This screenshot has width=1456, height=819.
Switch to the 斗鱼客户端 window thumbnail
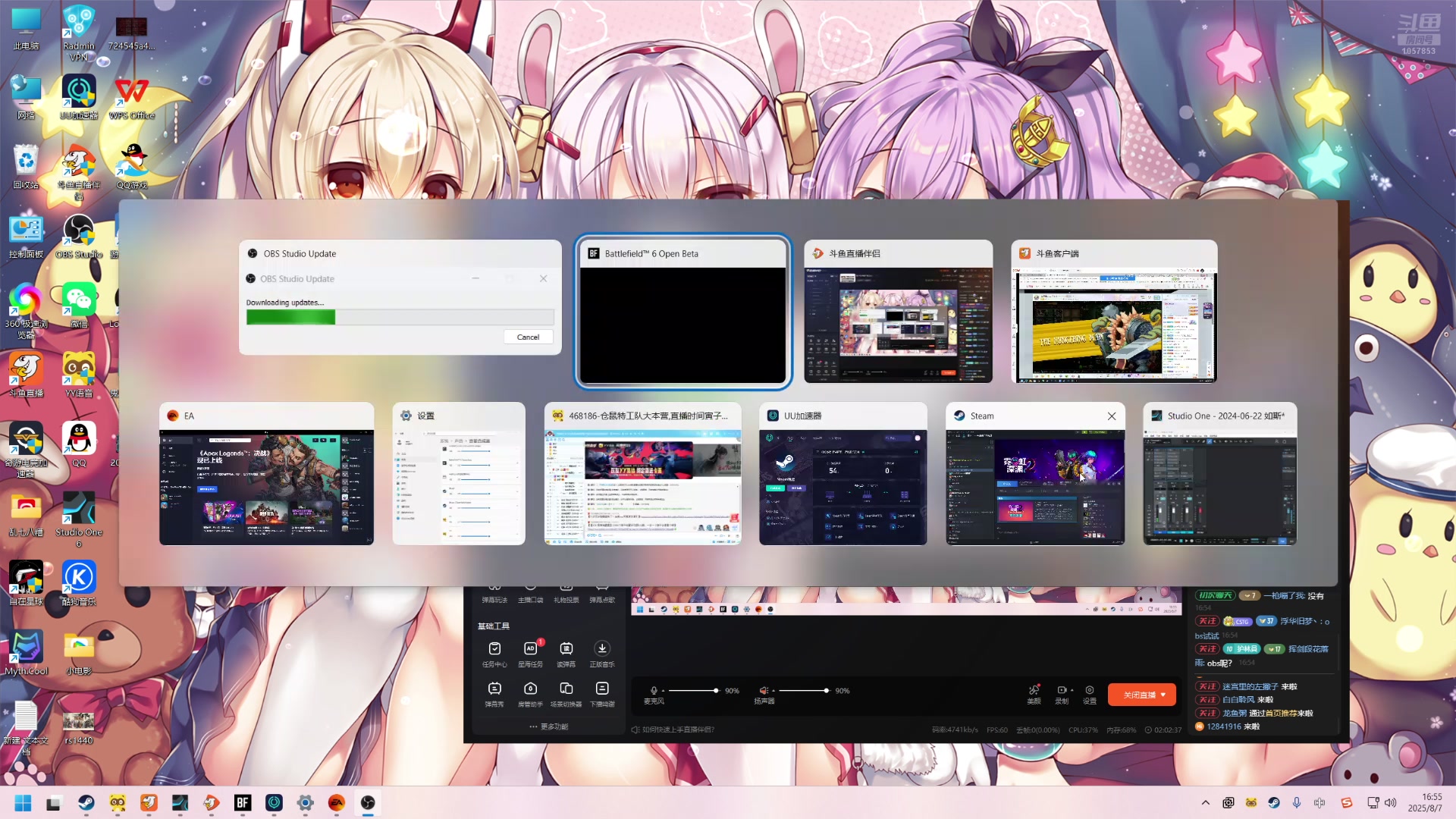pyautogui.click(x=1114, y=311)
